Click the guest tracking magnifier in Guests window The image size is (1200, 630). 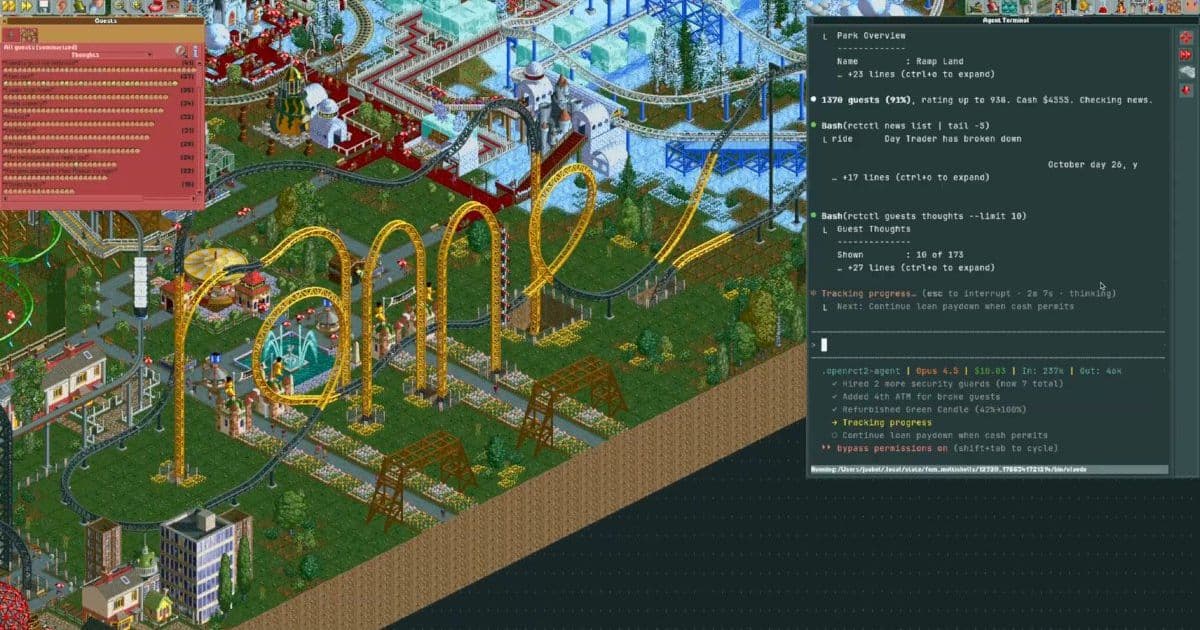point(181,50)
